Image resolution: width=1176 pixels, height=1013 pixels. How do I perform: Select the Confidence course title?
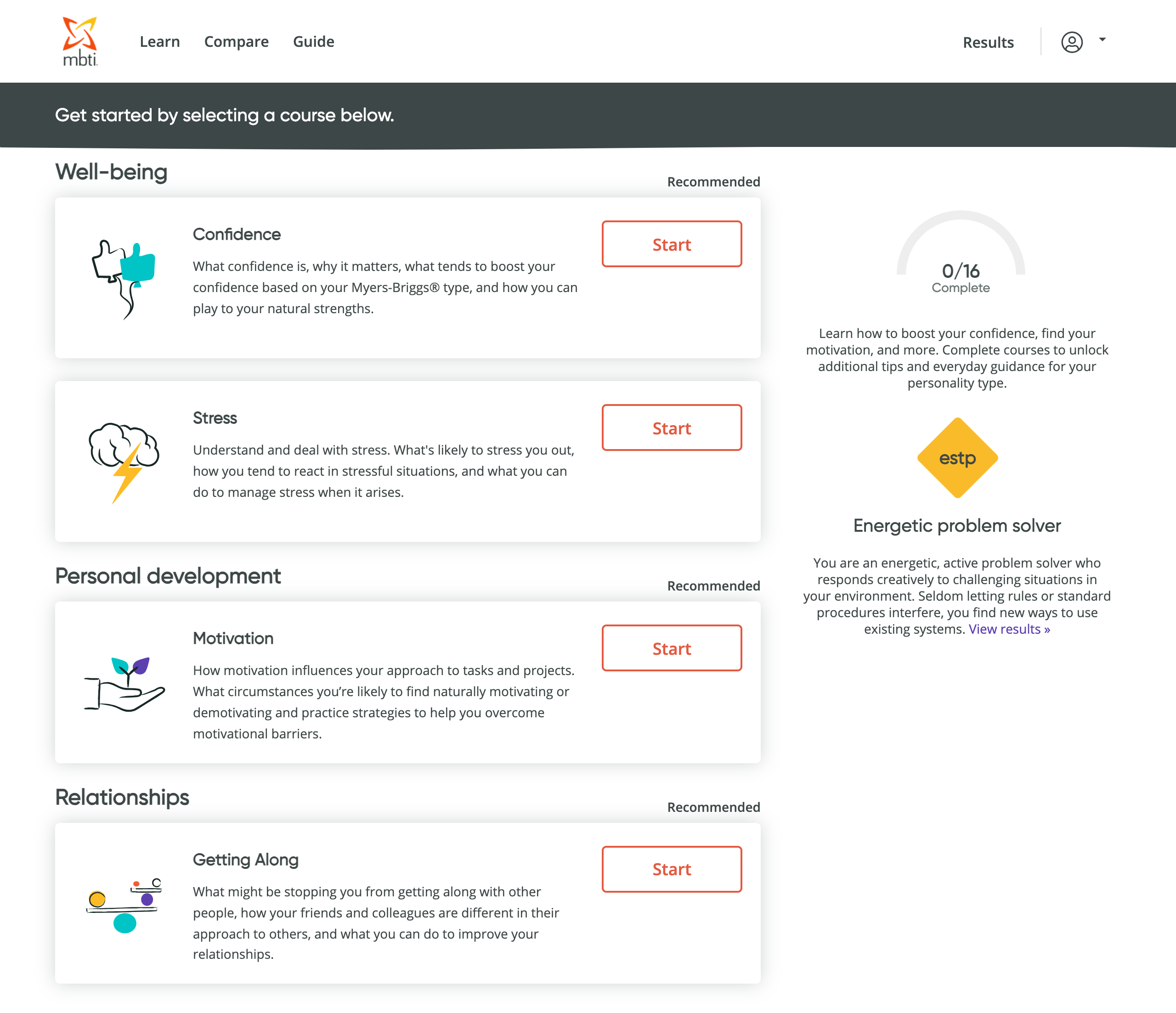click(237, 234)
